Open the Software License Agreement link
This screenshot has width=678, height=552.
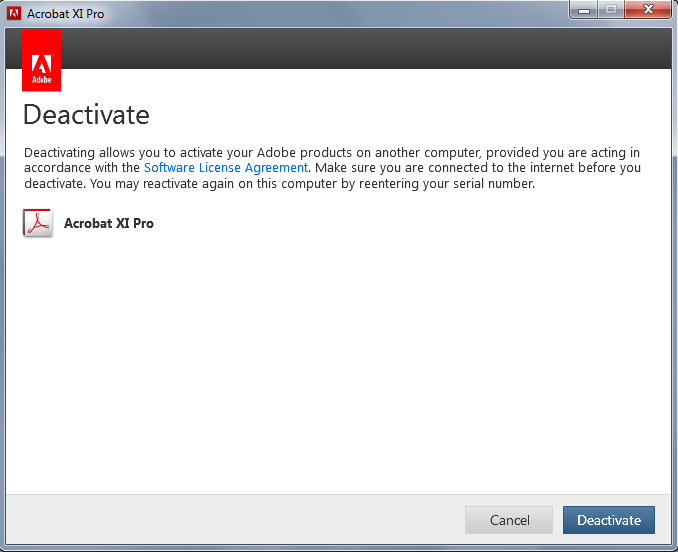coord(226,168)
